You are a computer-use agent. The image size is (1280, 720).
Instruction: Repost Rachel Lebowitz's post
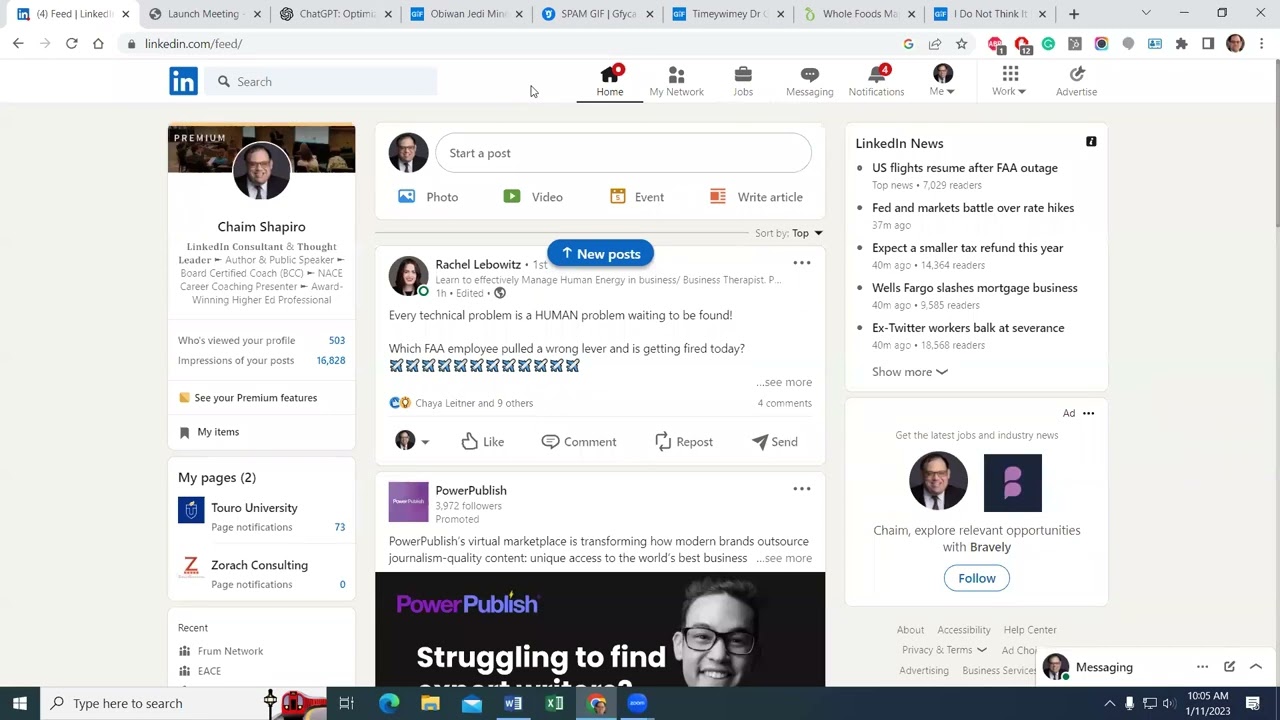(684, 442)
